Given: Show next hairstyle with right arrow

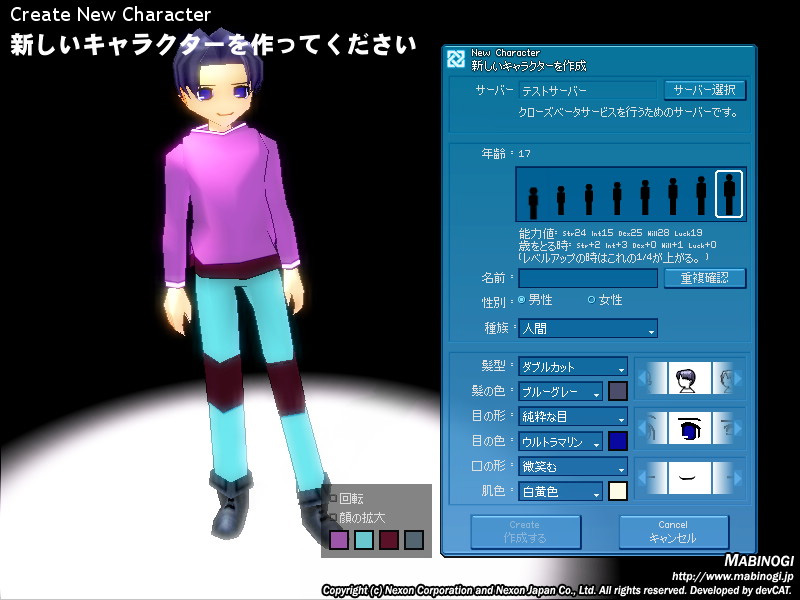Looking at the screenshot, I should coord(737,378).
